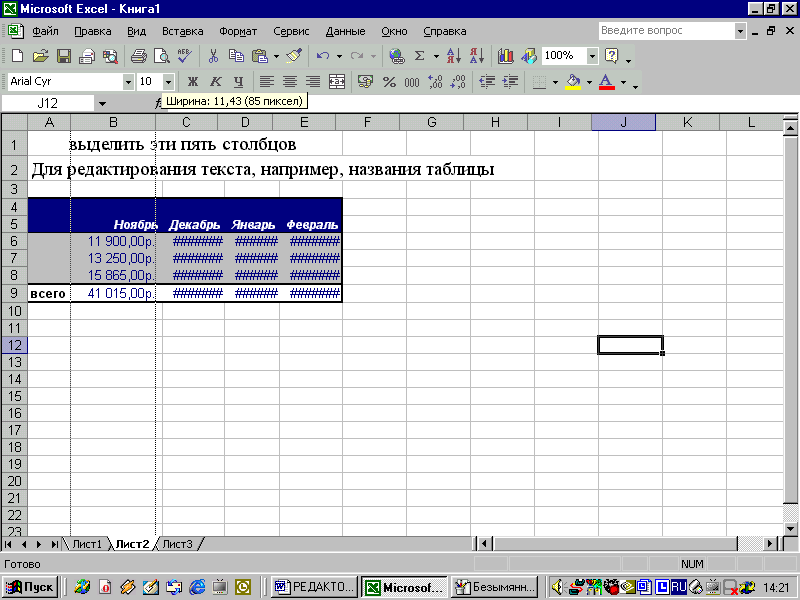This screenshot has width=800, height=600.
Task: Open the font color dropdown arrow
Action: click(623, 82)
